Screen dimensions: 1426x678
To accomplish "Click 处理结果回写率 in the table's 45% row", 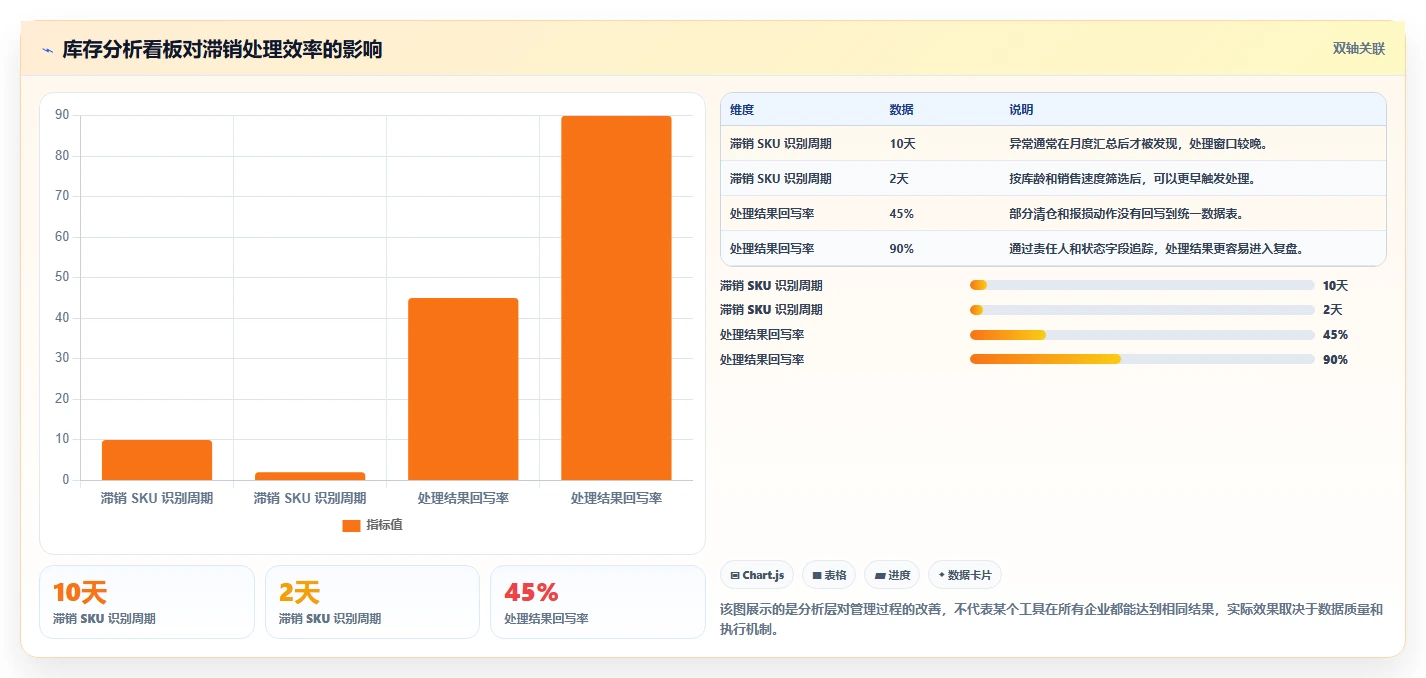I will click(772, 214).
